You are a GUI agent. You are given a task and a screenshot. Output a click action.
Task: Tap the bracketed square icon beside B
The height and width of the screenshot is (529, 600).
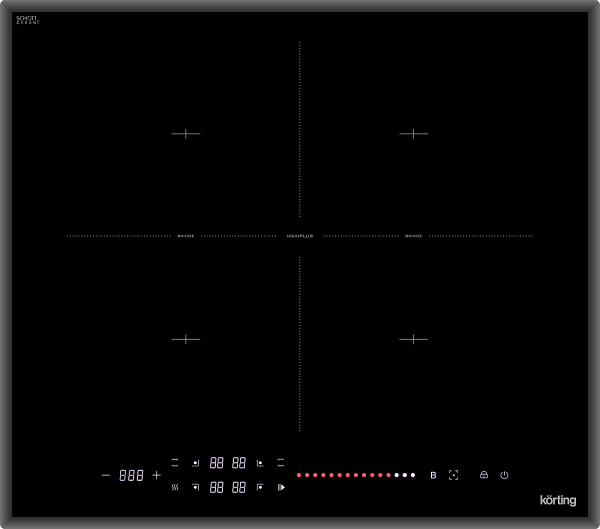coord(453,475)
